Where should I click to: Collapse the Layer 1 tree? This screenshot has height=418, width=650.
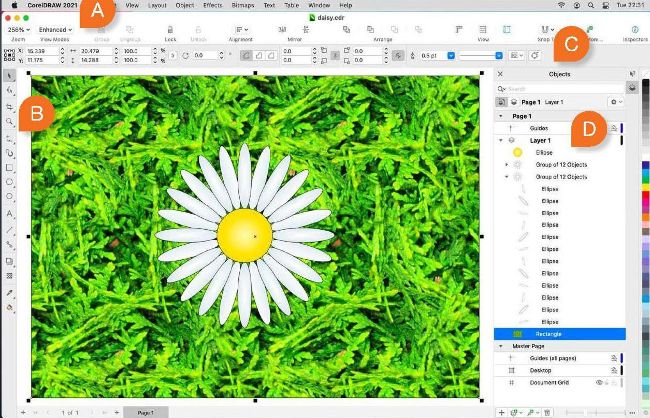(x=500, y=141)
